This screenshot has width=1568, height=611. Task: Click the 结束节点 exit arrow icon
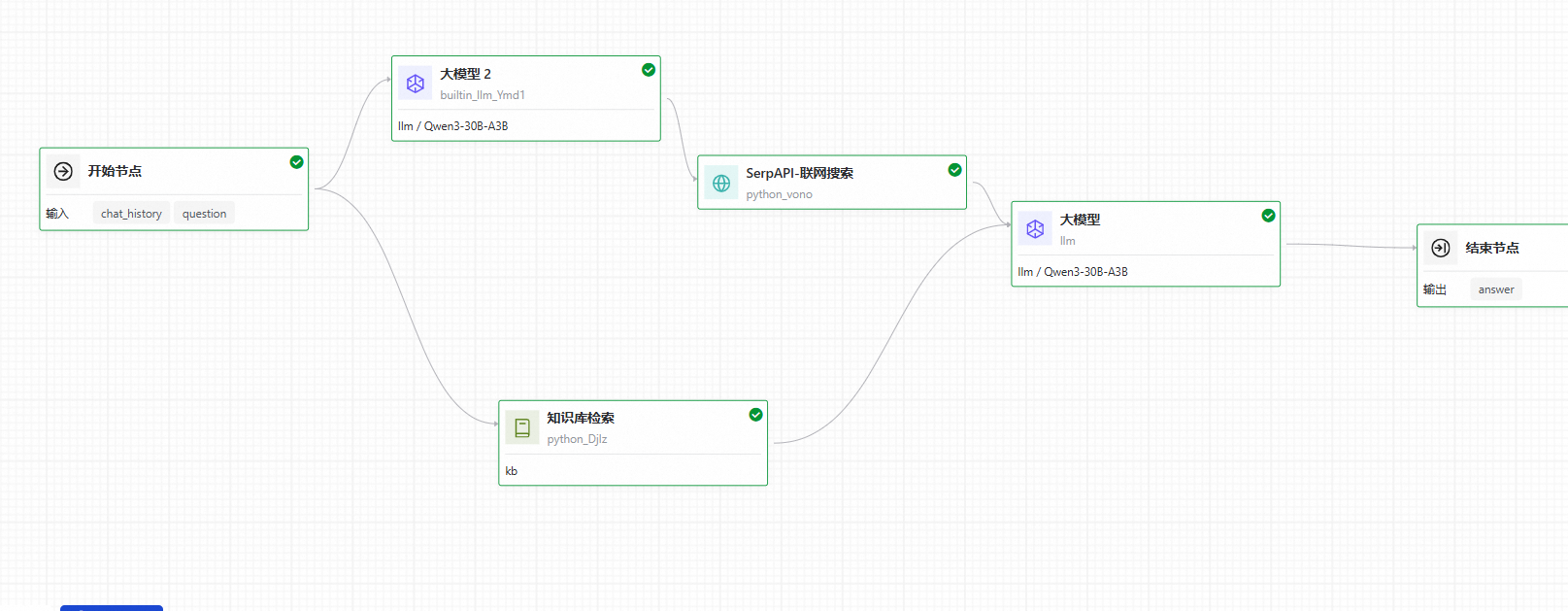coord(1441,248)
